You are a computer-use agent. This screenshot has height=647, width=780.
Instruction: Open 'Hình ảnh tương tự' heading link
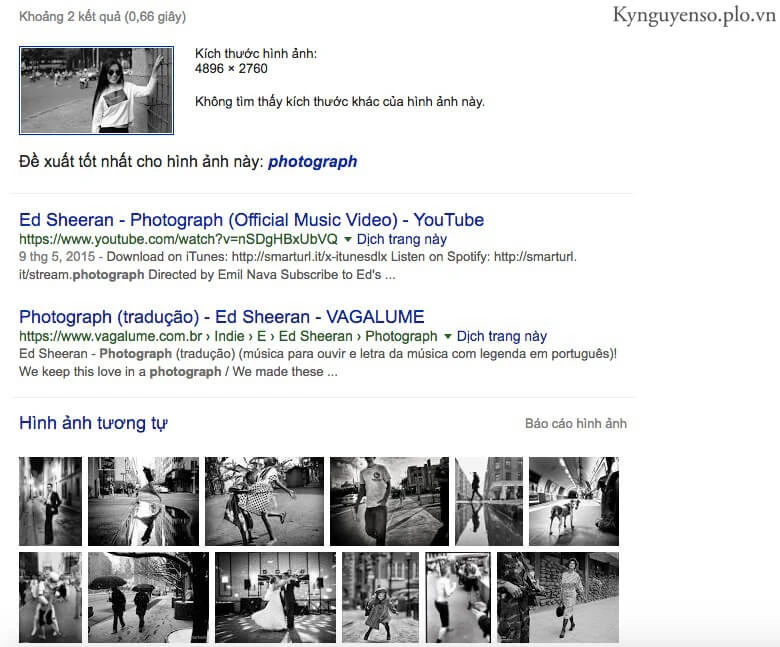(93, 423)
